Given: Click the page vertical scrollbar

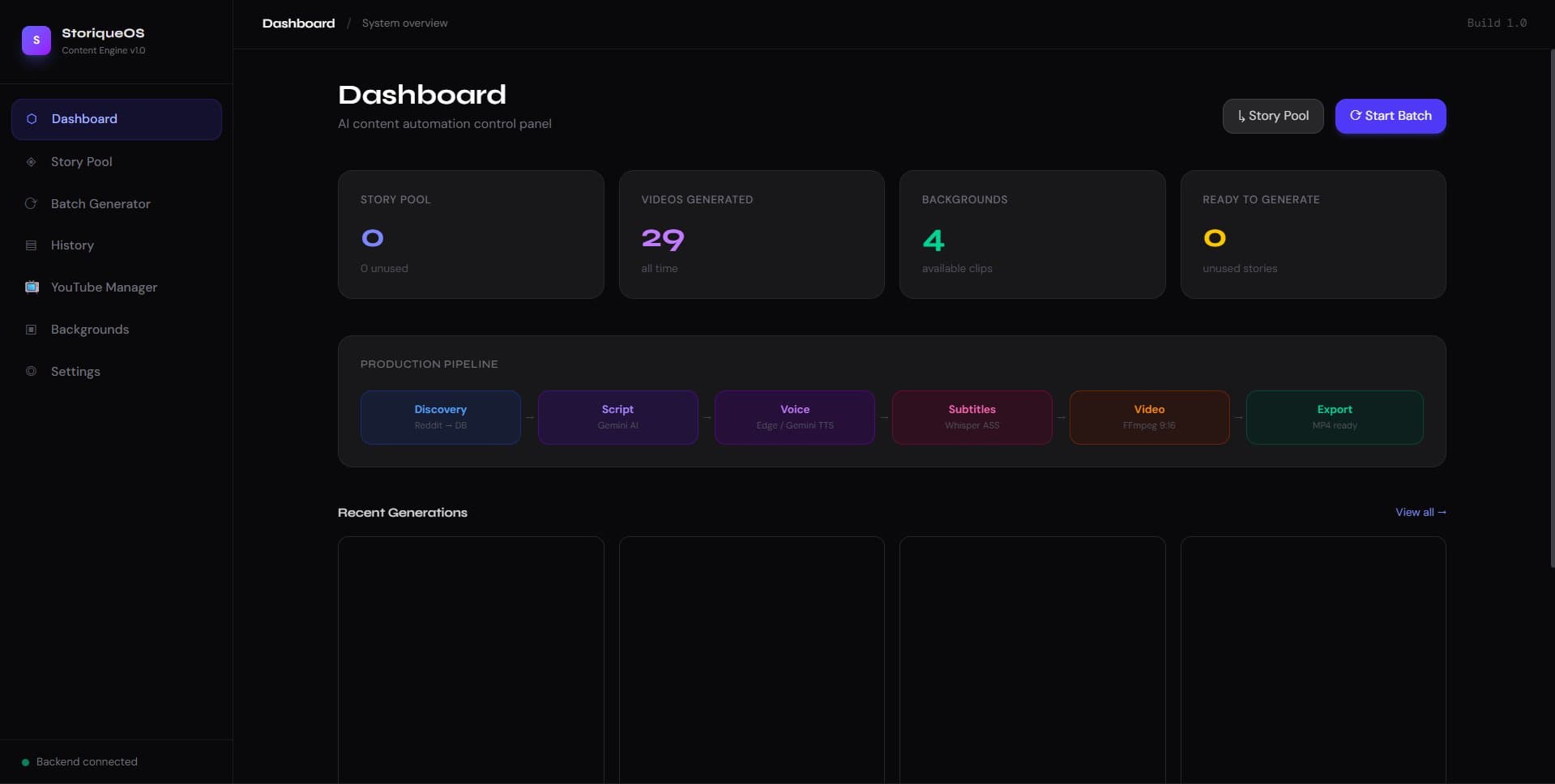Looking at the screenshot, I should 1552,308.
